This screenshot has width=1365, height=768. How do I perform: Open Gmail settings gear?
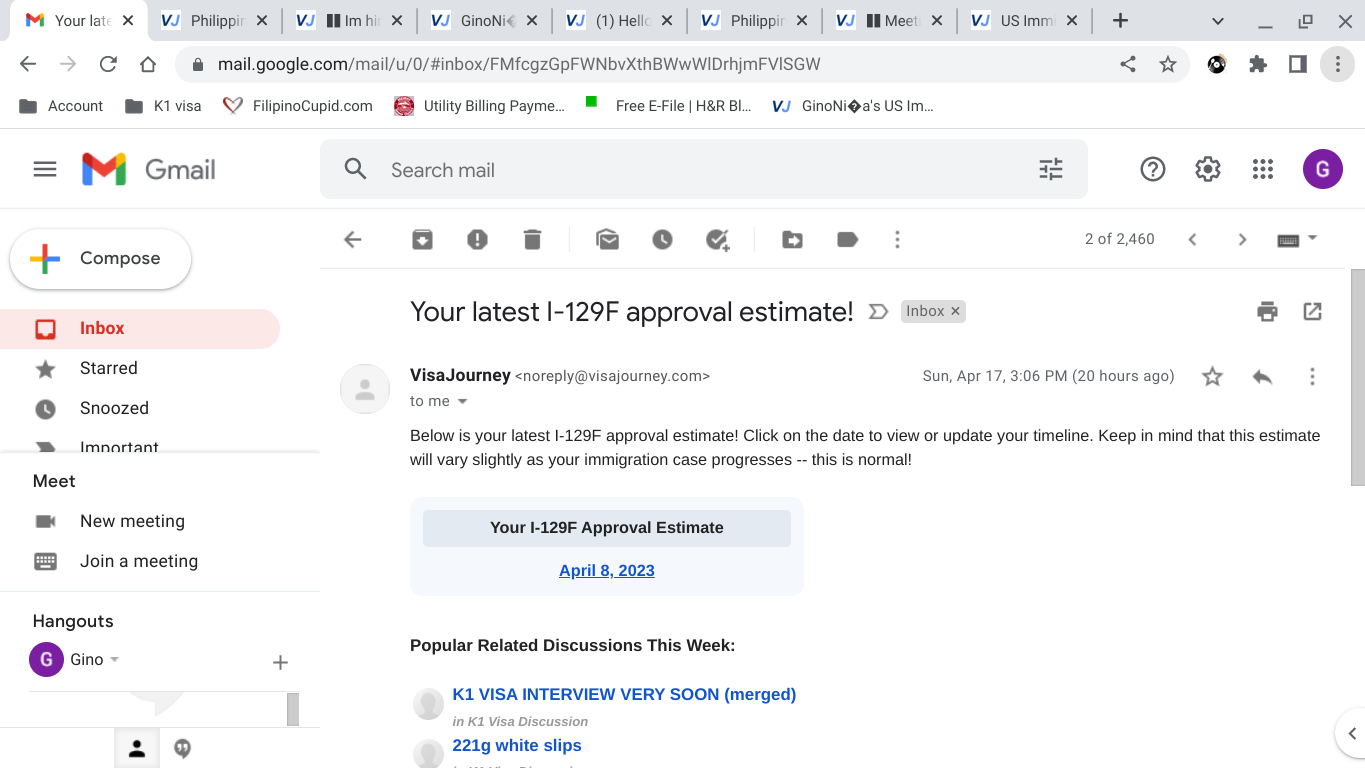click(x=1208, y=170)
